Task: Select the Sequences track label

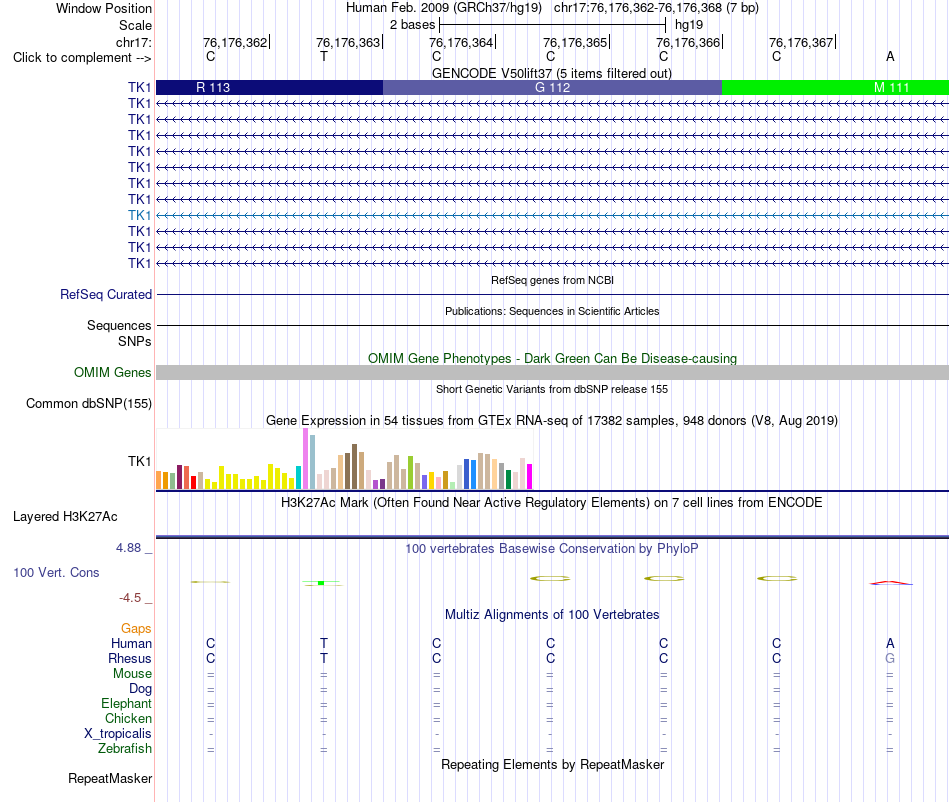Action: tap(119, 325)
